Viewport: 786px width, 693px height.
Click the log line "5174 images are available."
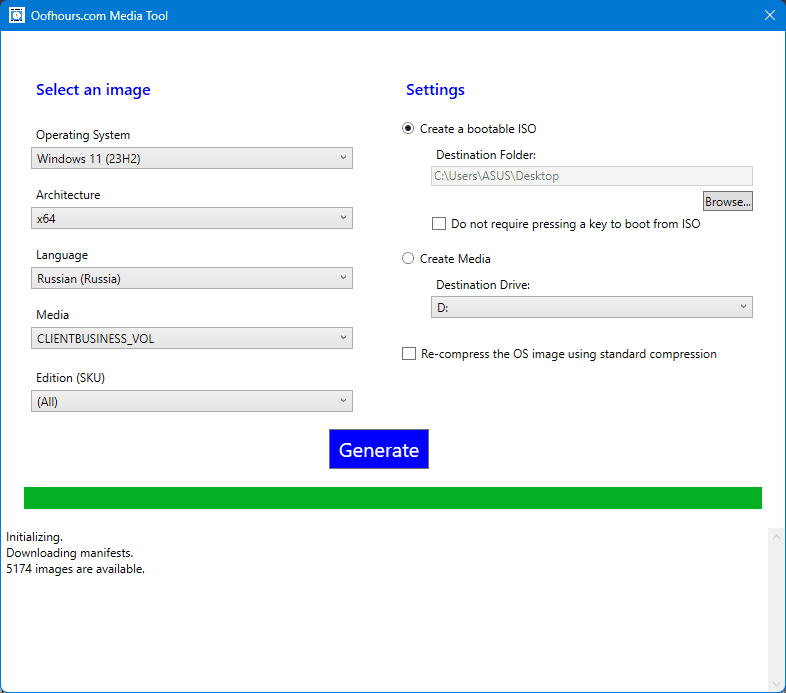click(76, 569)
